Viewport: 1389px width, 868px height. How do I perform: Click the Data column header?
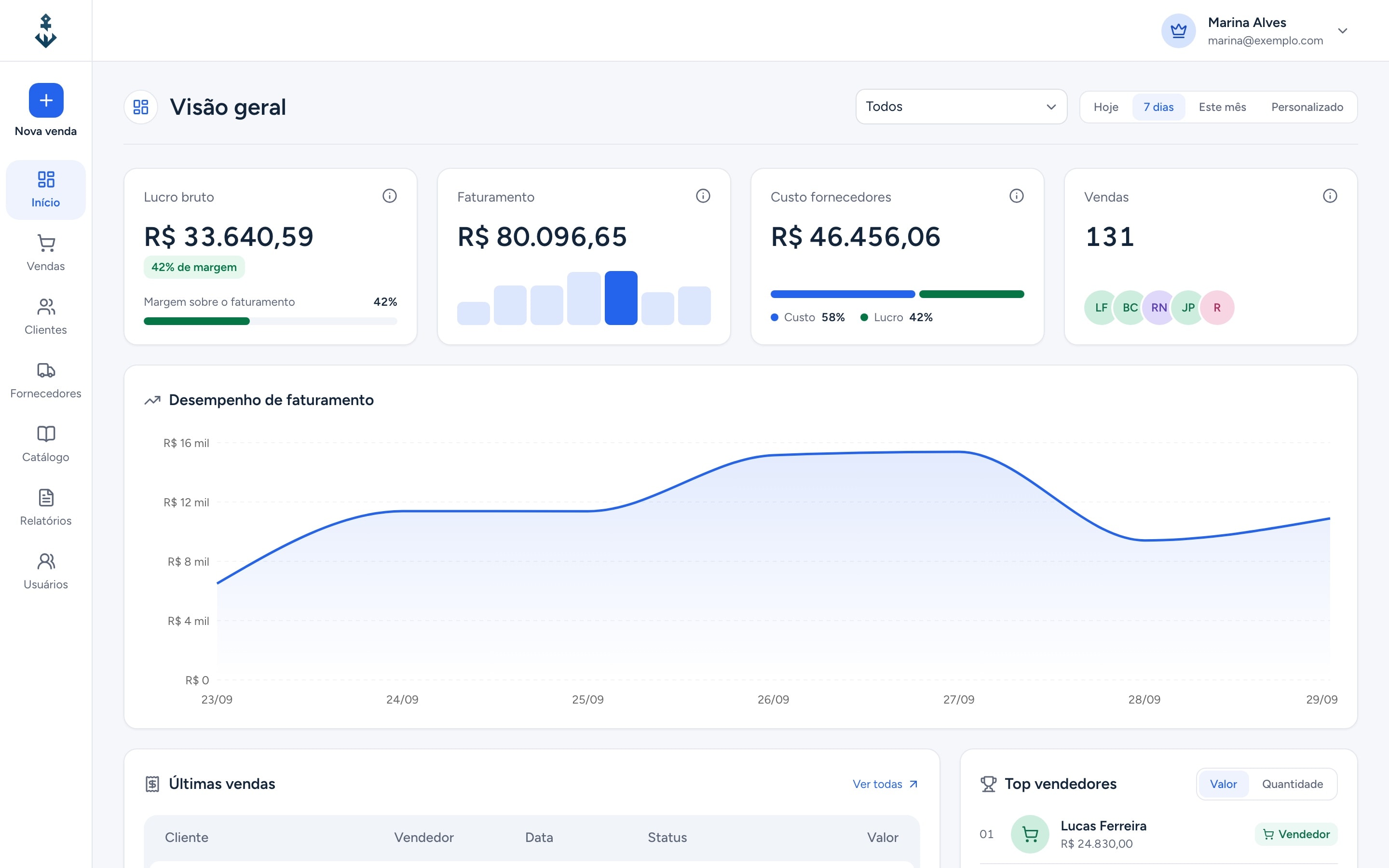coord(539,838)
